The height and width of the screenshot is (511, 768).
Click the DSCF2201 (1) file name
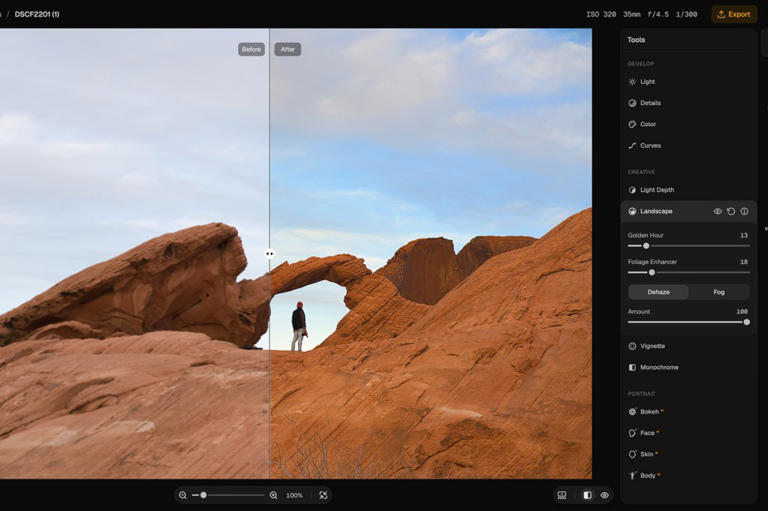click(37, 14)
